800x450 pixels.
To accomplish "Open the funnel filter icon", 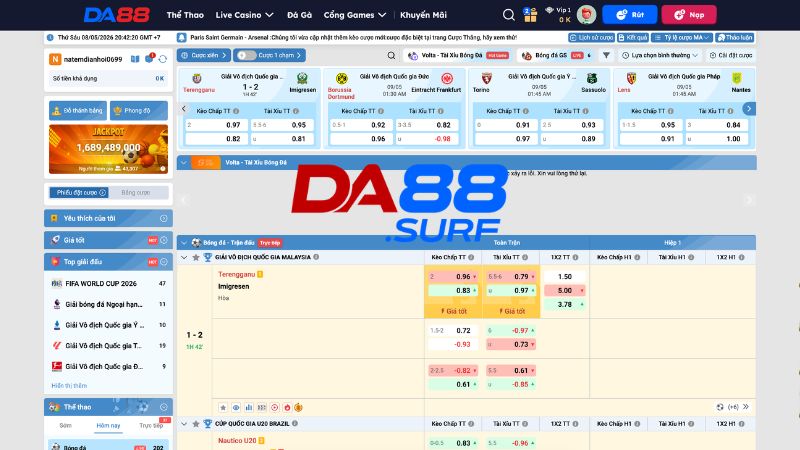I will [606, 55].
